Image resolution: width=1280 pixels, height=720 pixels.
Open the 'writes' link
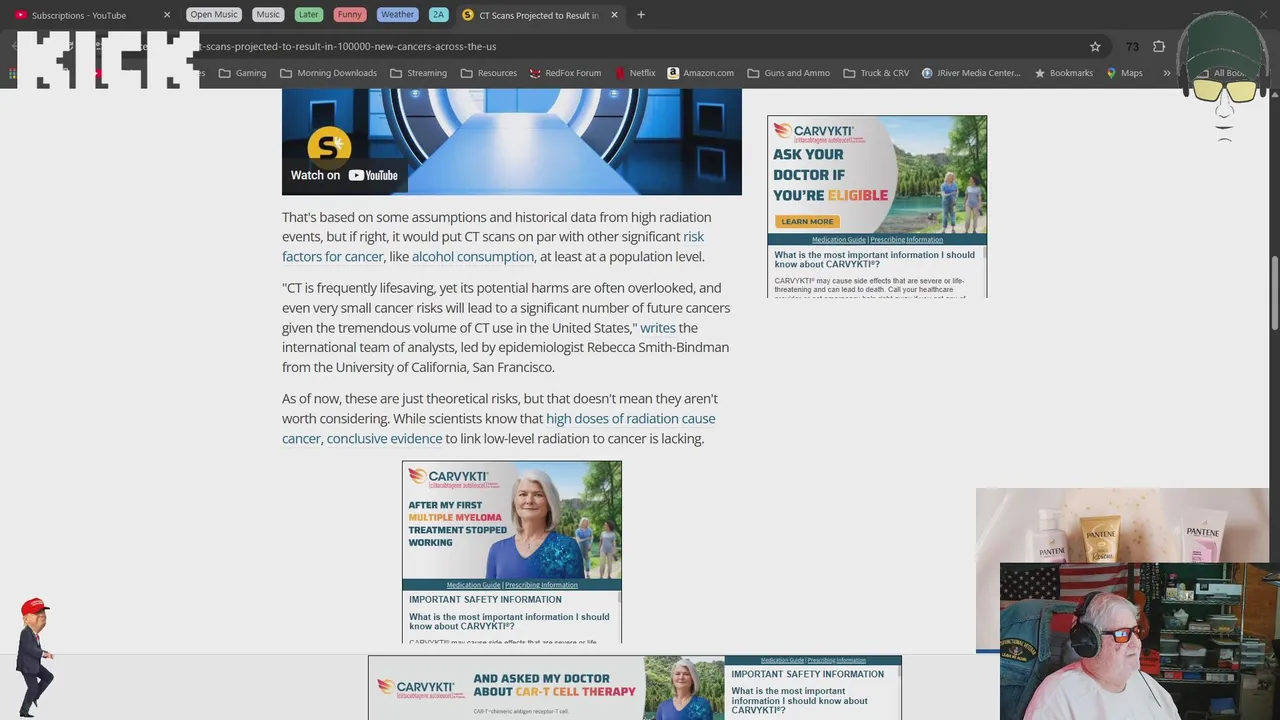658,328
